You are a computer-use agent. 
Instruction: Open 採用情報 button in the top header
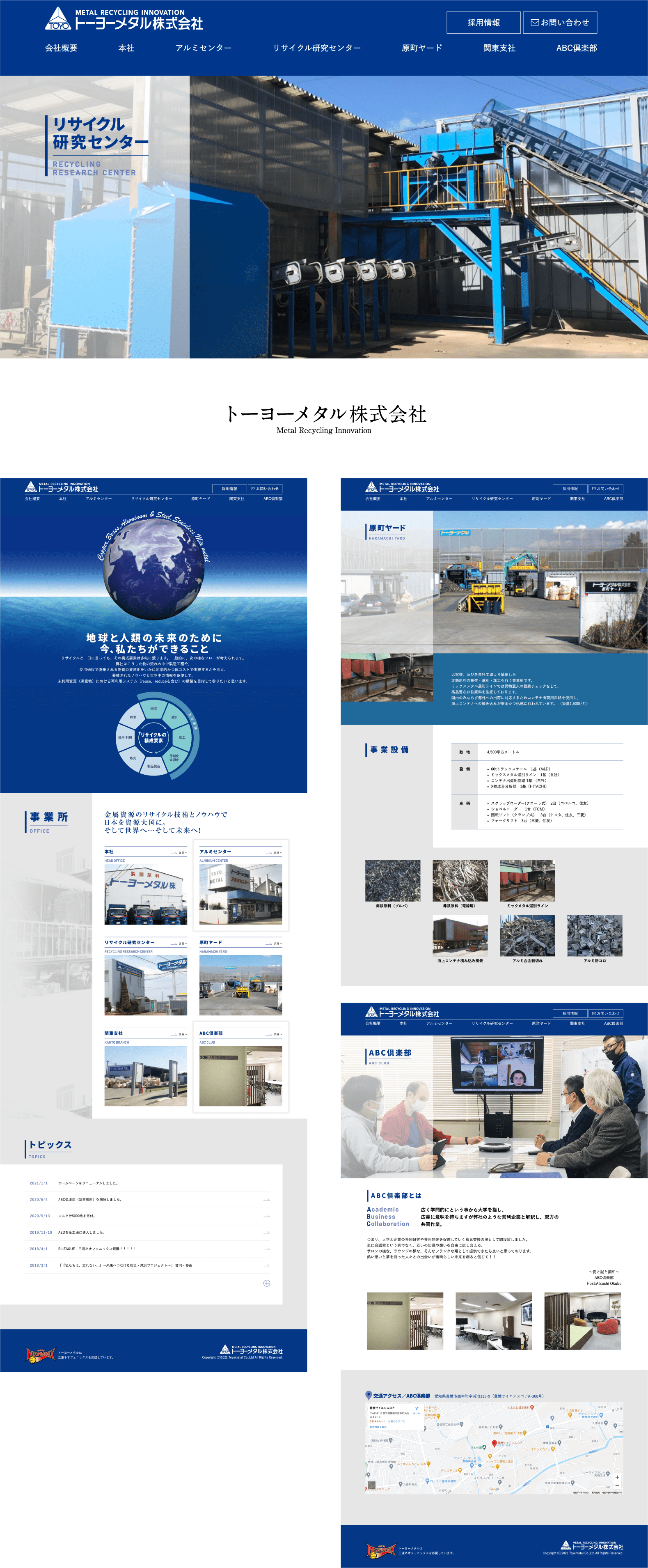point(484,23)
